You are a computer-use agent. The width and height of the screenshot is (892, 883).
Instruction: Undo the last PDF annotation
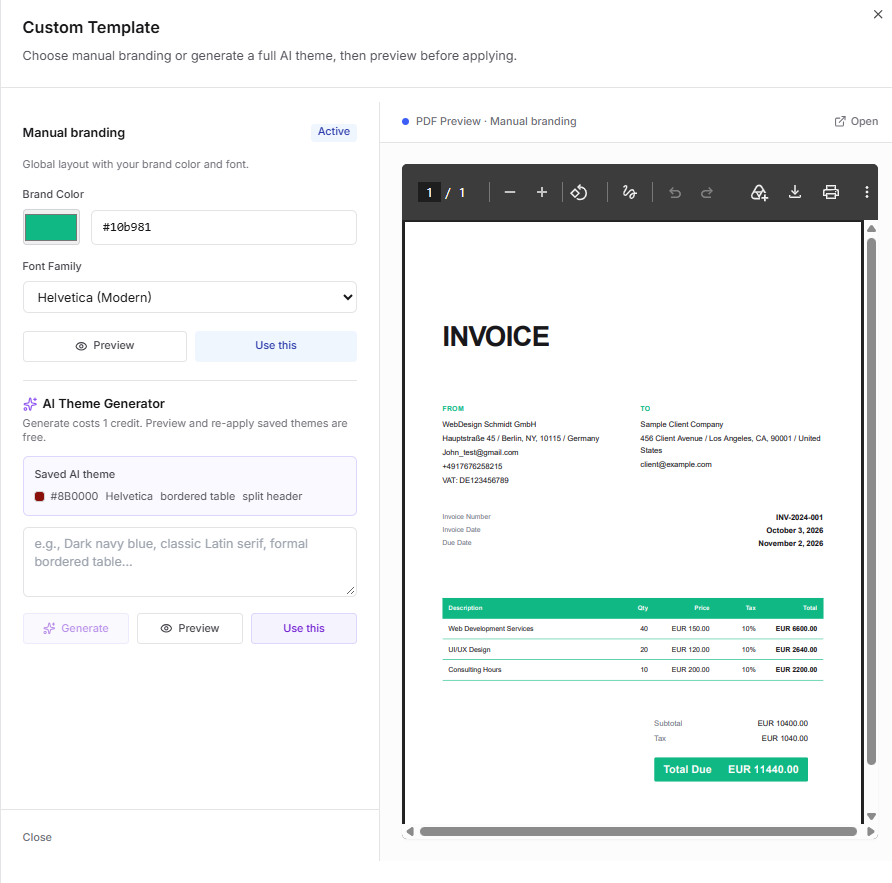pyautogui.click(x=675, y=193)
